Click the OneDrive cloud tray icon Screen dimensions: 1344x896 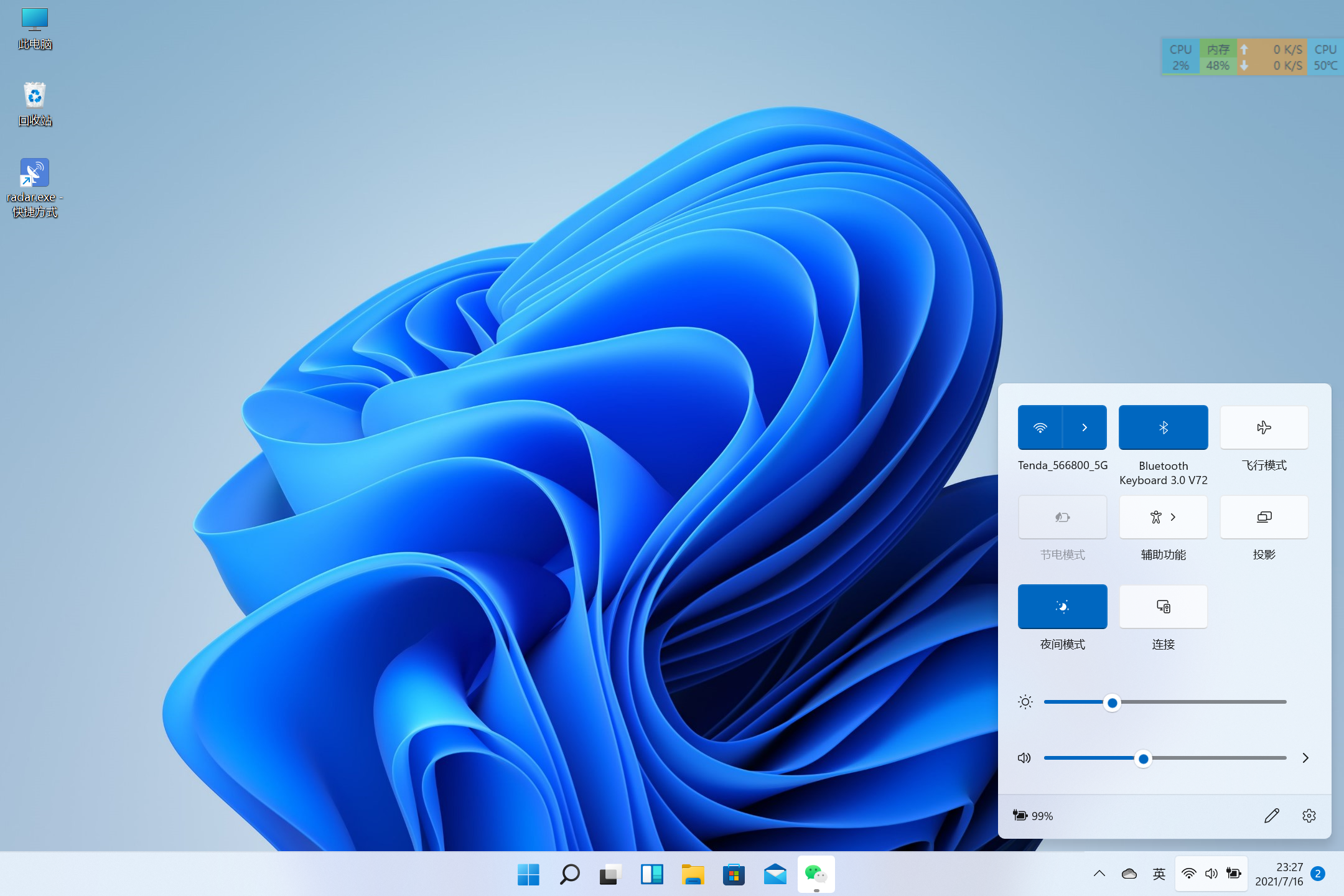[x=1129, y=874]
